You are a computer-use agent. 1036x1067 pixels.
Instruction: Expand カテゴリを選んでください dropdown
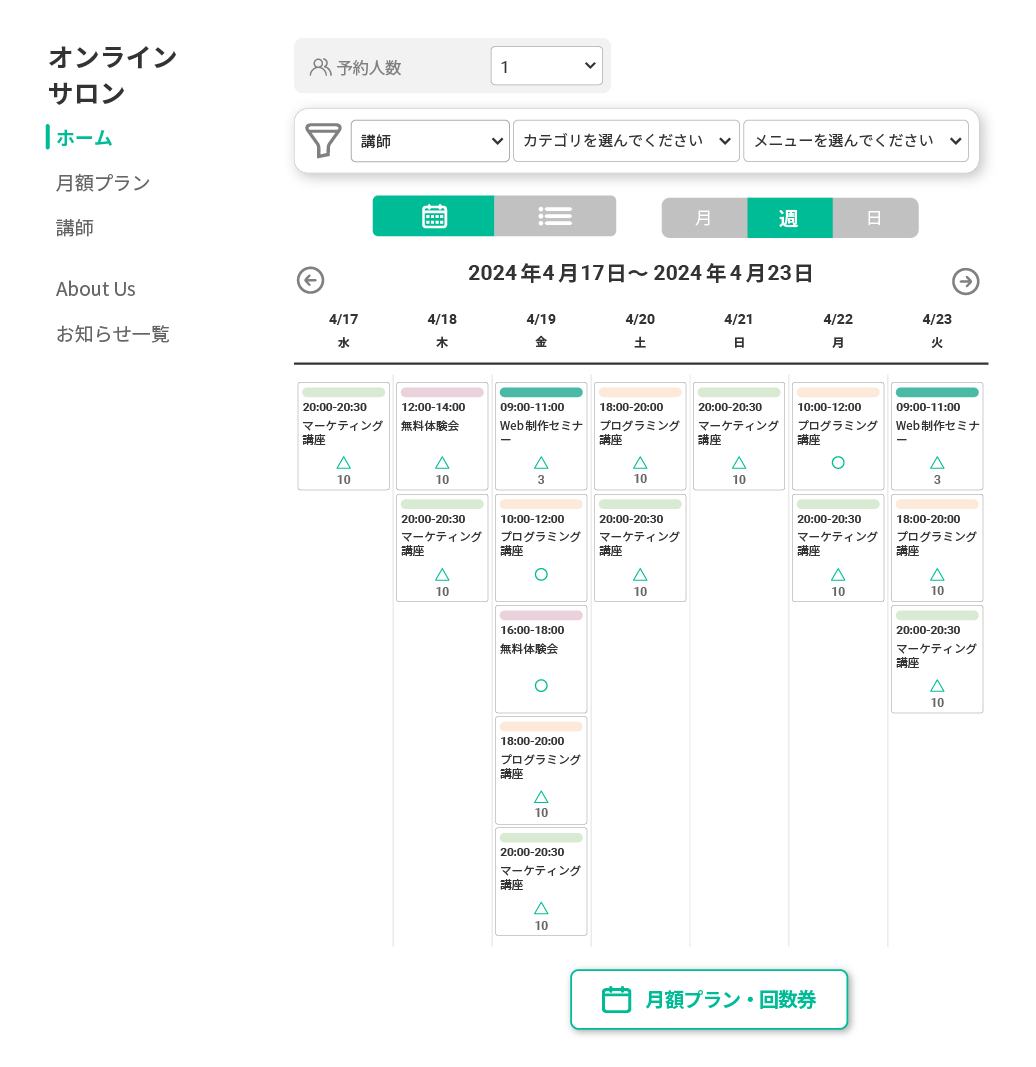pyautogui.click(x=626, y=141)
